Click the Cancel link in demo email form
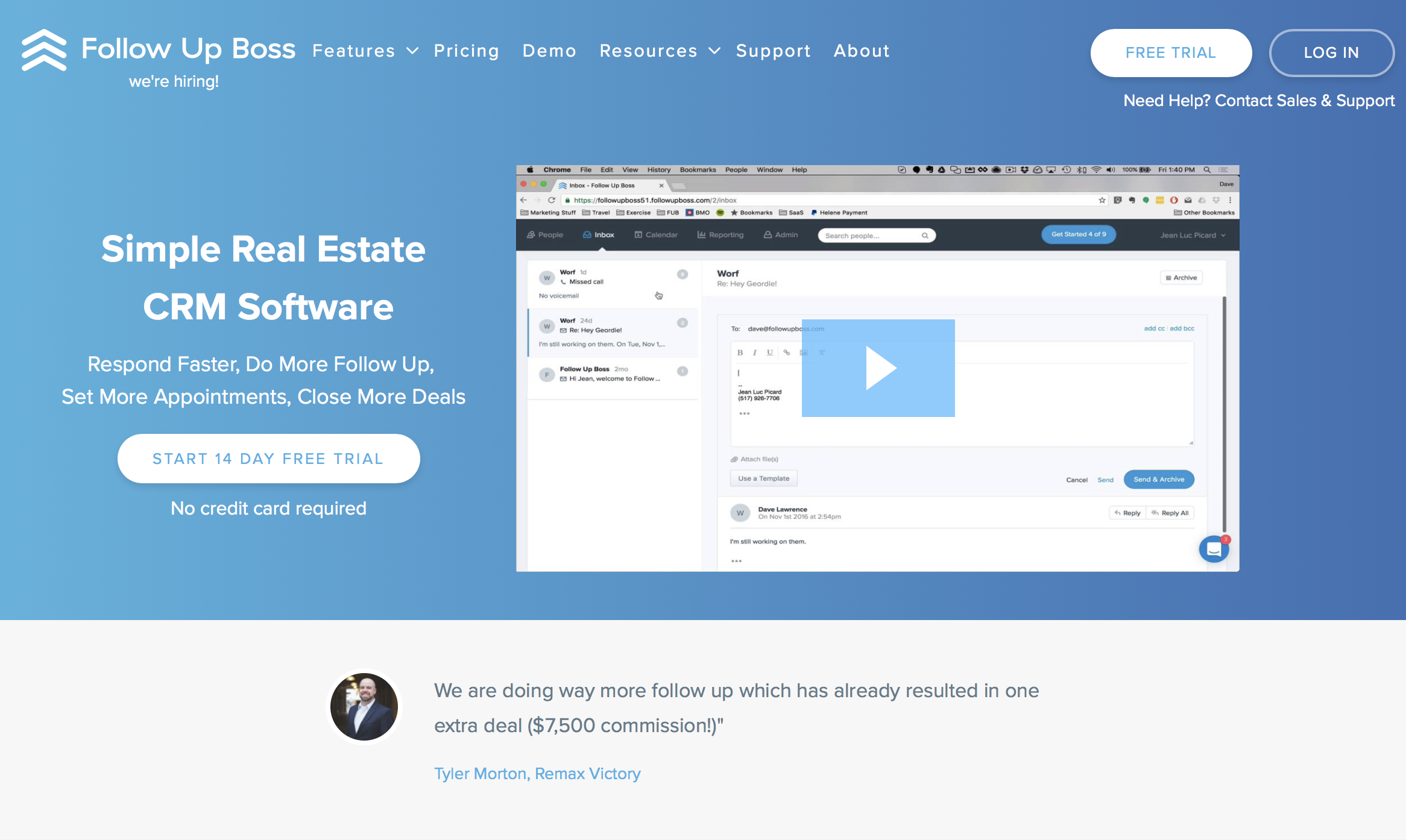This screenshot has width=1406, height=840. point(1077,480)
